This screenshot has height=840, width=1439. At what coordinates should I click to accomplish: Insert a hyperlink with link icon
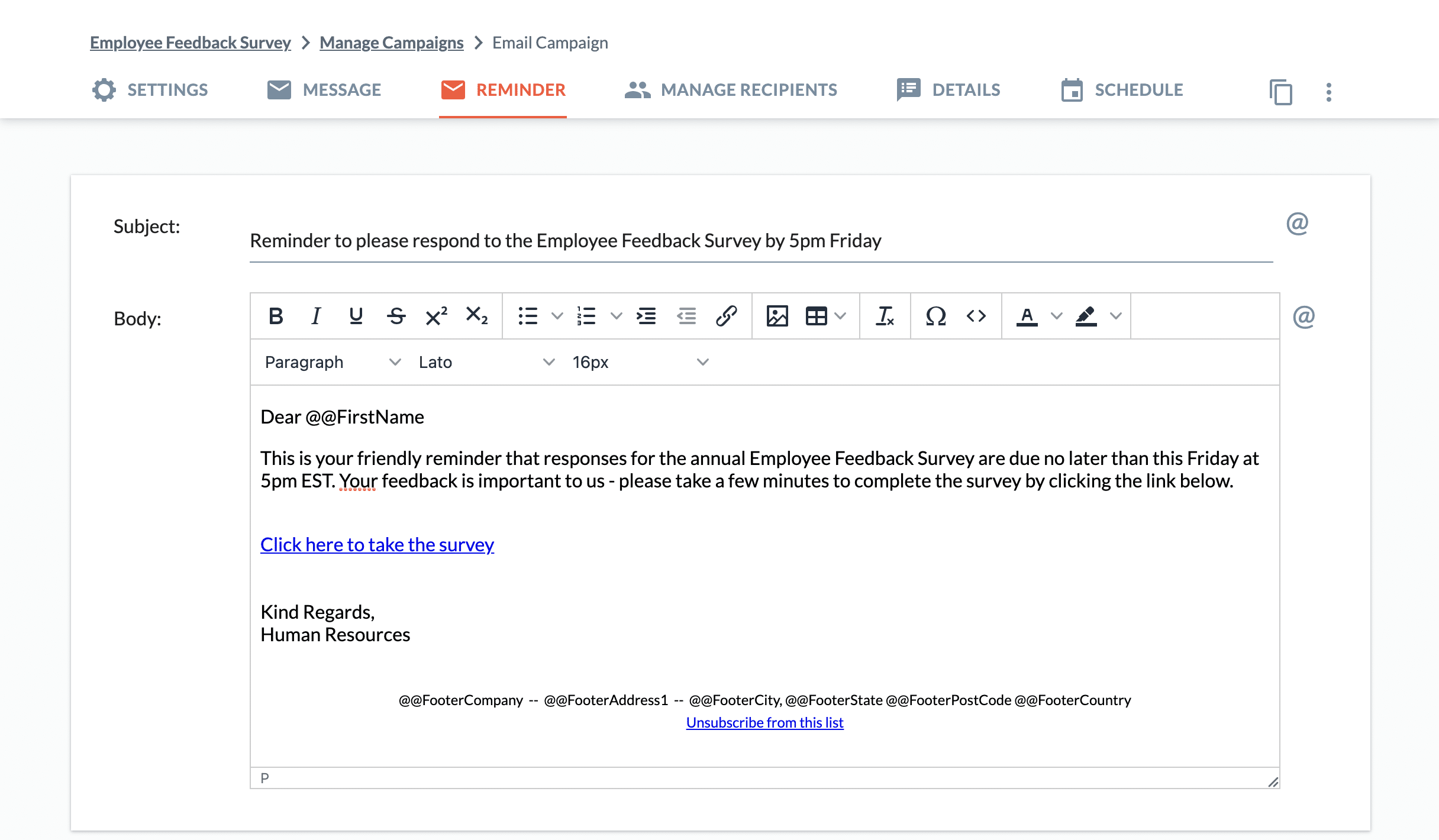tap(727, 316)
